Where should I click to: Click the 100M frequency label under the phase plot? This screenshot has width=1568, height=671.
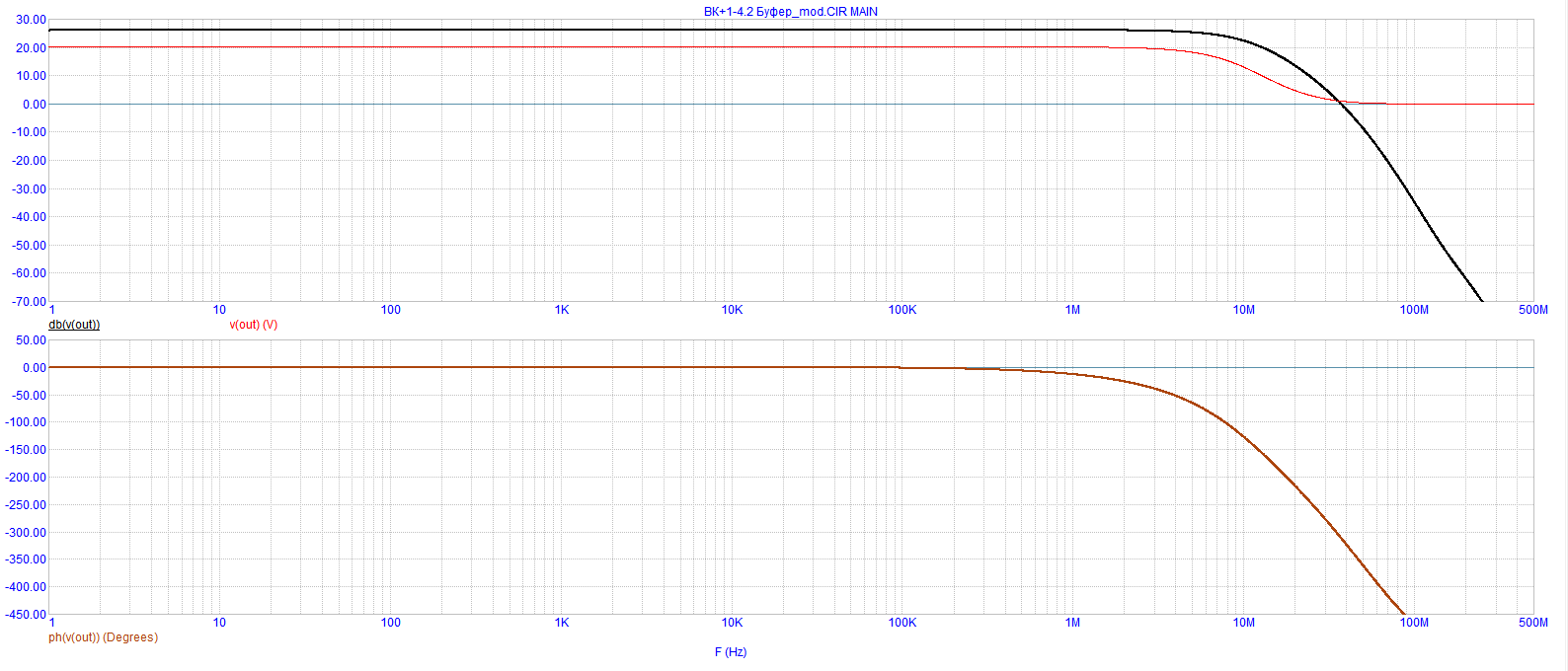click(x=1414, y=623)
